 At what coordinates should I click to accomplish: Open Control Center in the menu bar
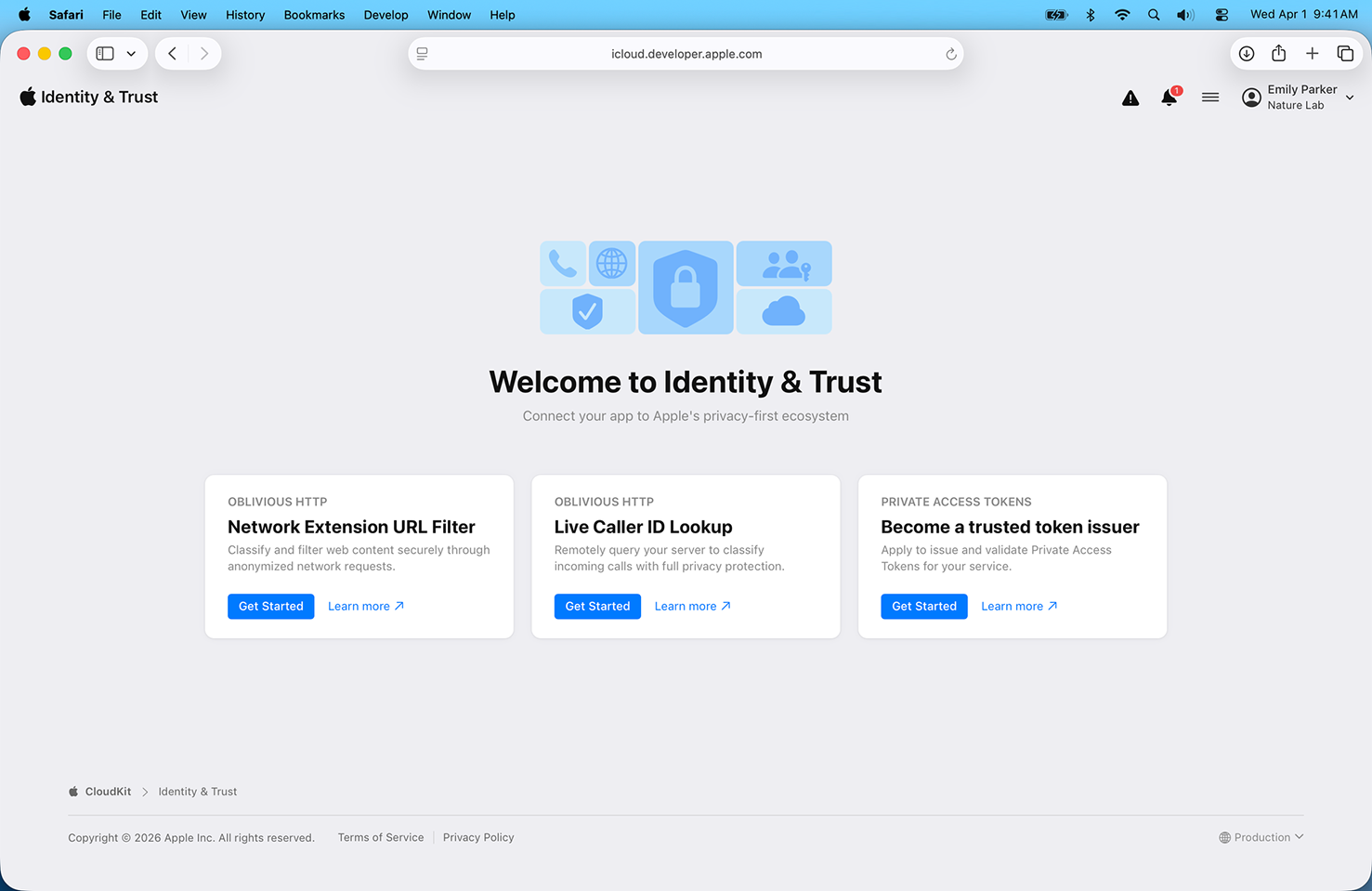point(1222,15)
